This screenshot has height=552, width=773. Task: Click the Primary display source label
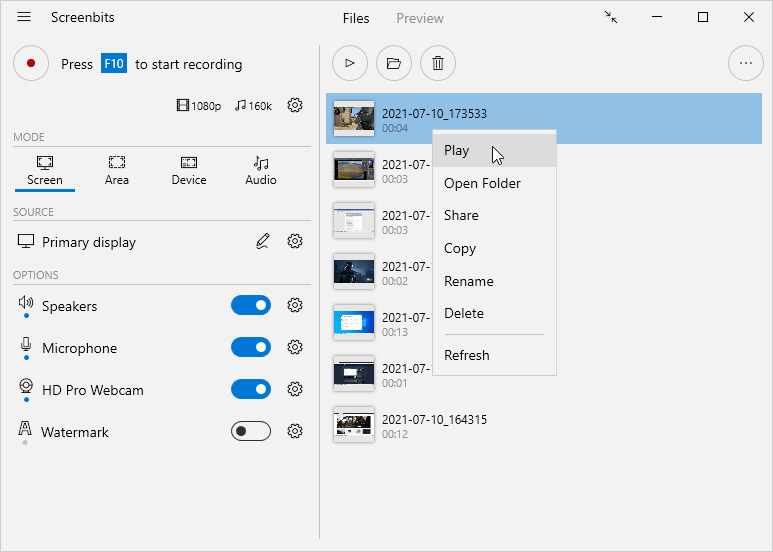tap(89, 242)
